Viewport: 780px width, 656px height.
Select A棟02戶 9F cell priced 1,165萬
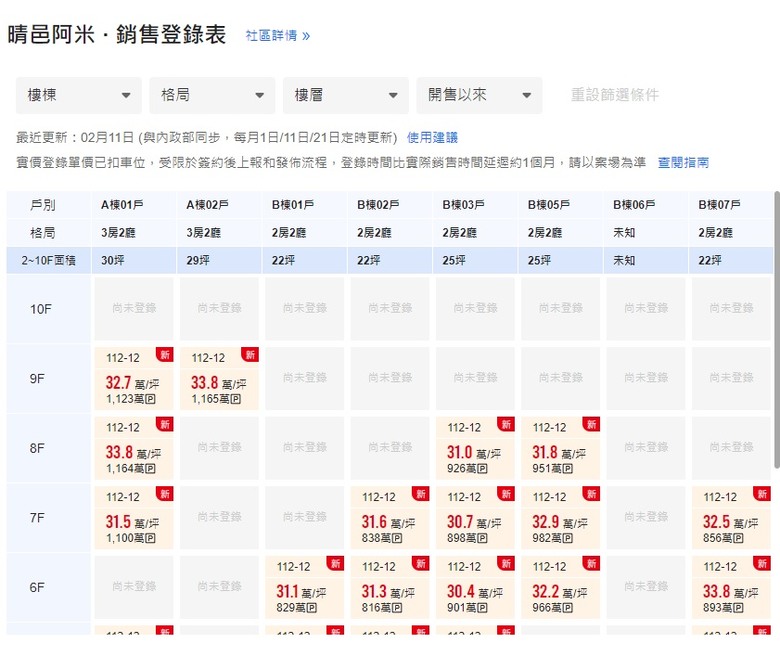(x=219, y=378)
